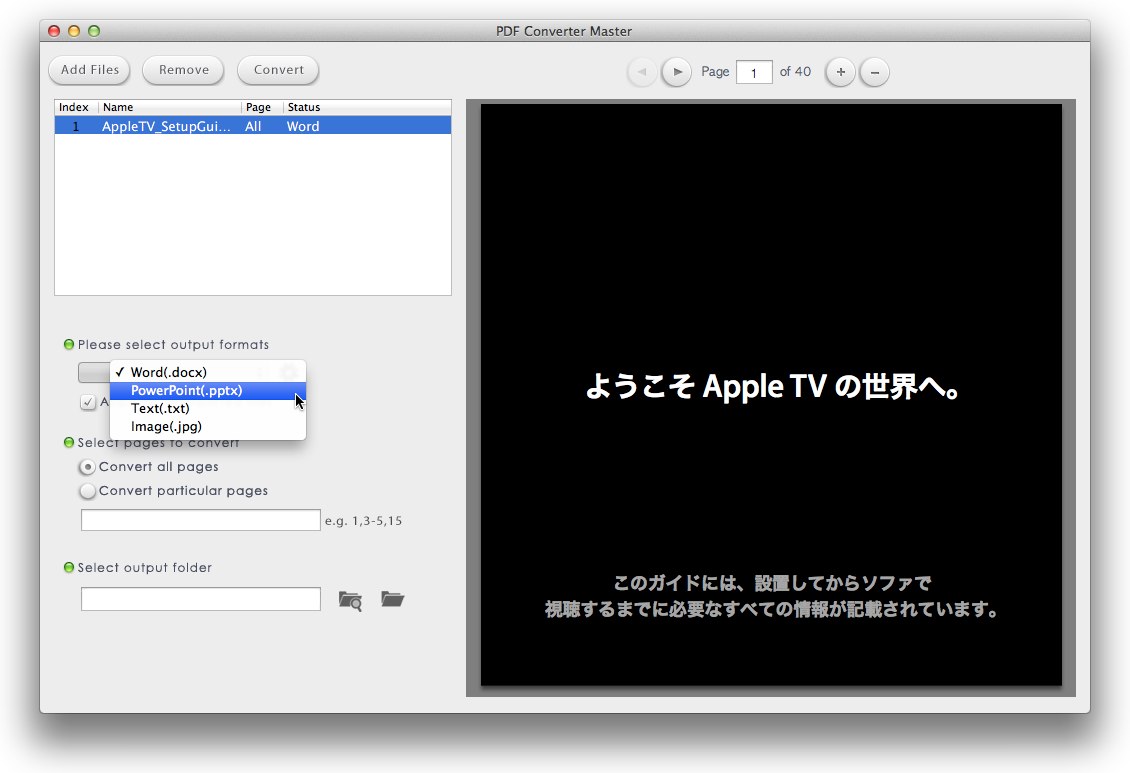1130x773 pixels.
Task: Click the Name column header
Action: tap(169, 107)
